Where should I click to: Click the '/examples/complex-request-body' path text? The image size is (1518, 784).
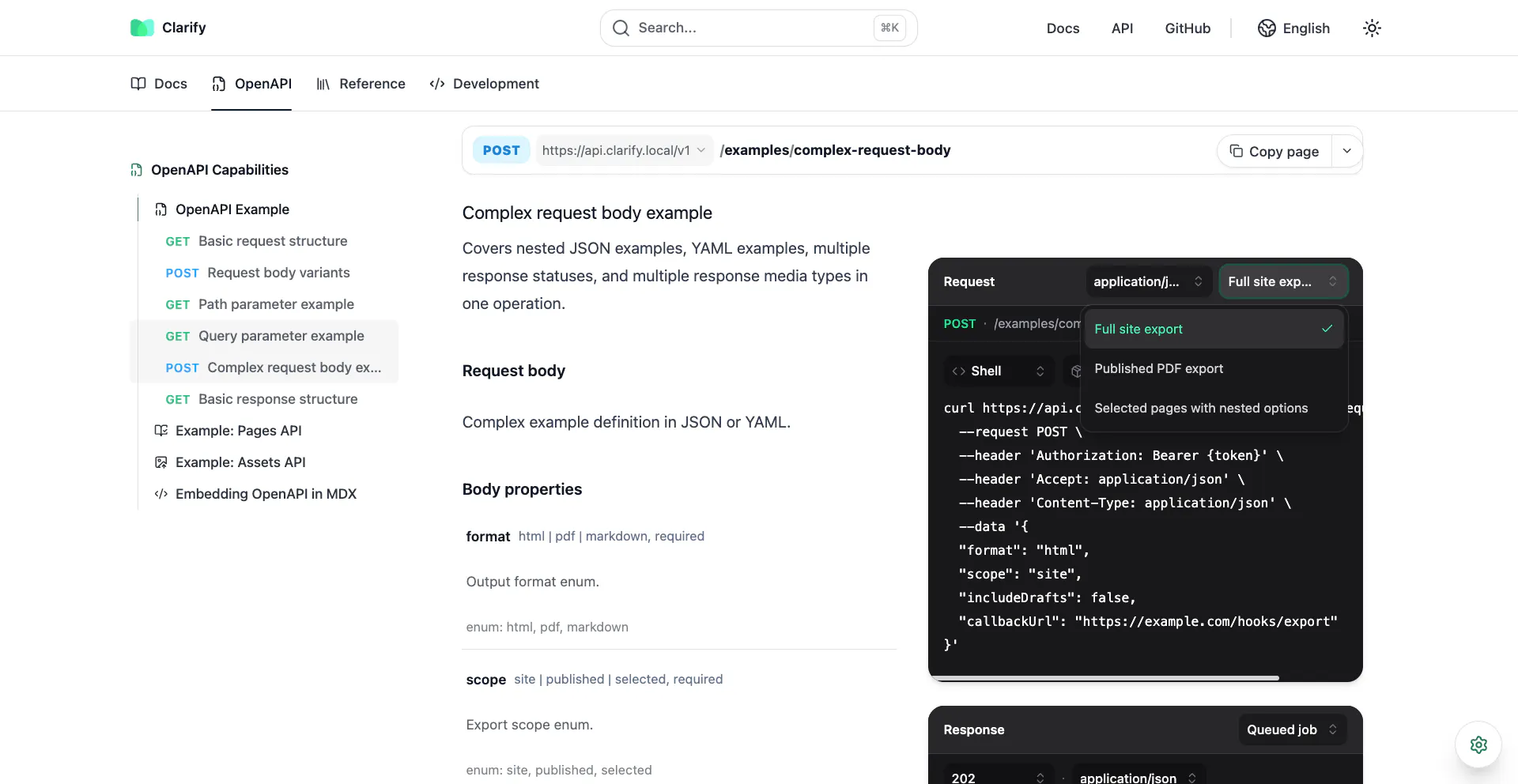pyautogui.click(x=836, y=150)
